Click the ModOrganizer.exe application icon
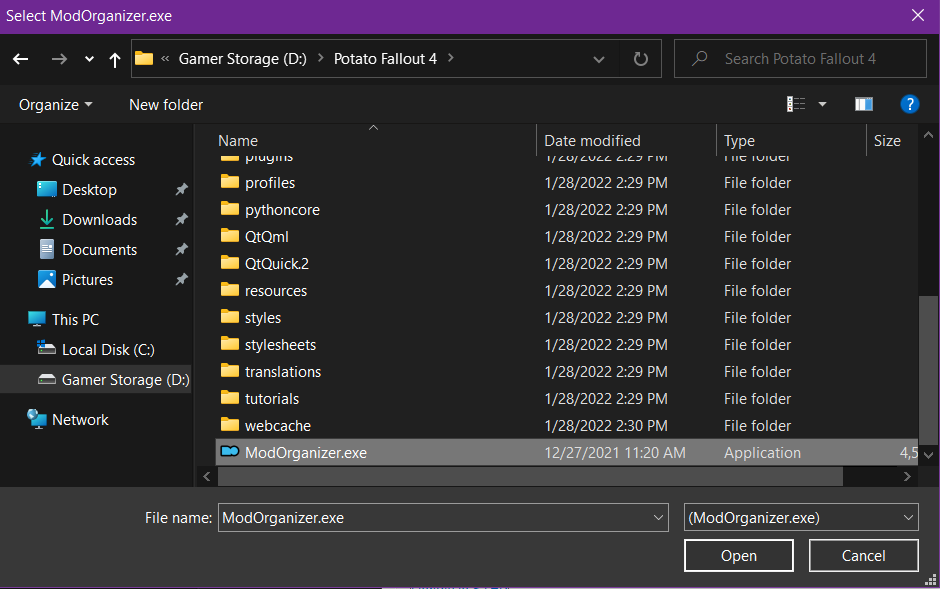This screenshot has width=940, height=589. (230, 451)
